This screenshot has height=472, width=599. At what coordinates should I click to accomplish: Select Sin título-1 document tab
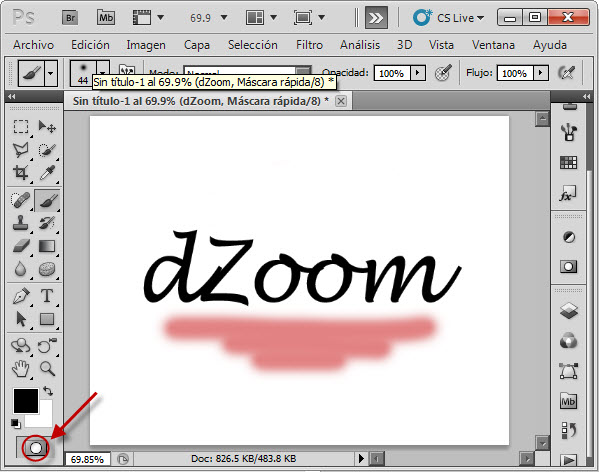201,101
